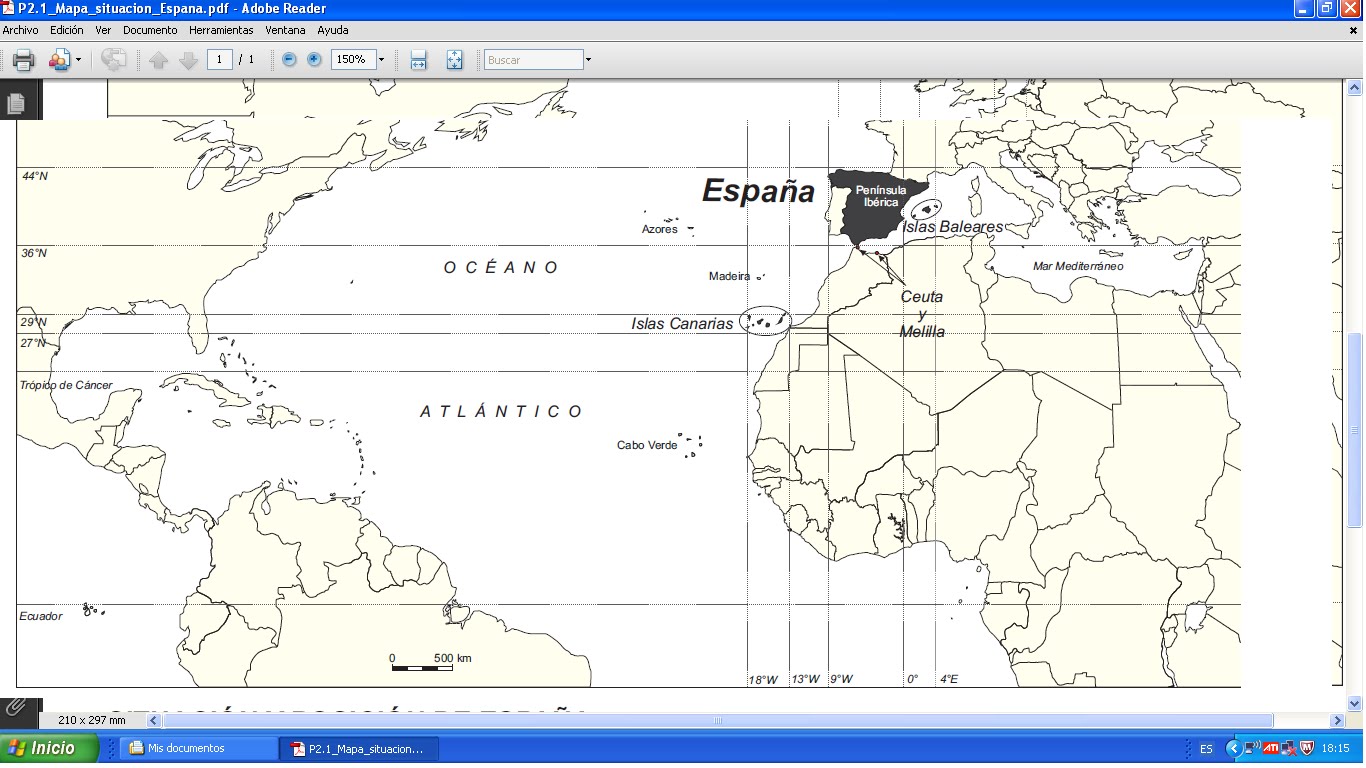This screenshot has height=768, width=1366.
Task: Click the Inicio start button
Action: coord(49,748)
